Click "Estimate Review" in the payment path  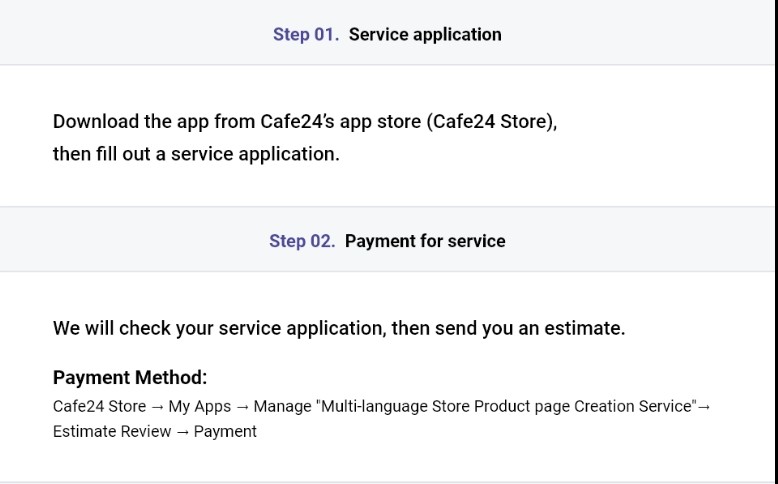coord(109,431)
